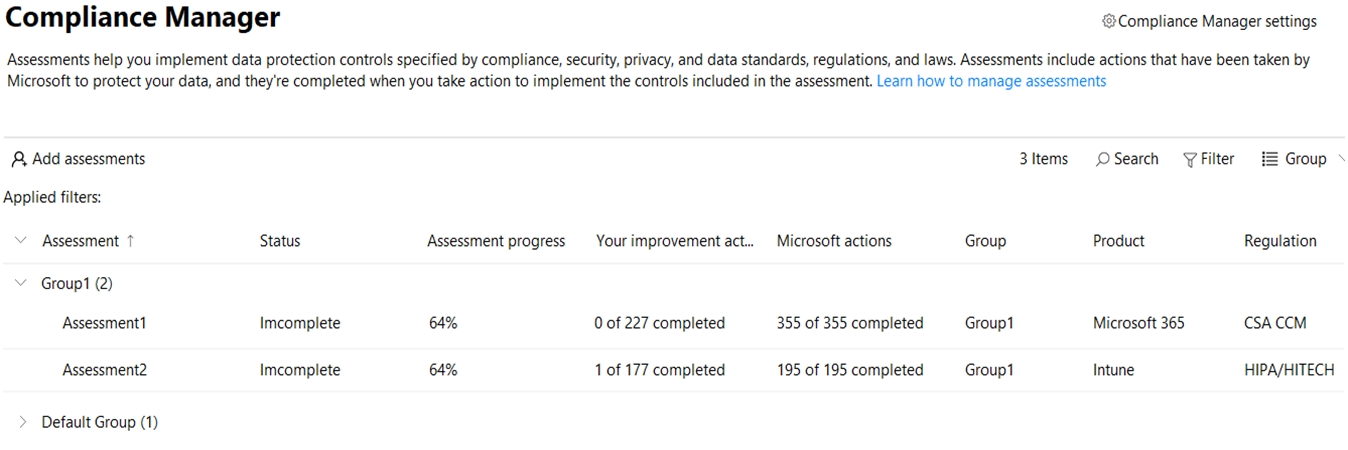Click the Add assessments person icon
The height and width of the screenshot is (450, 1348).
[x=19, y=159]
